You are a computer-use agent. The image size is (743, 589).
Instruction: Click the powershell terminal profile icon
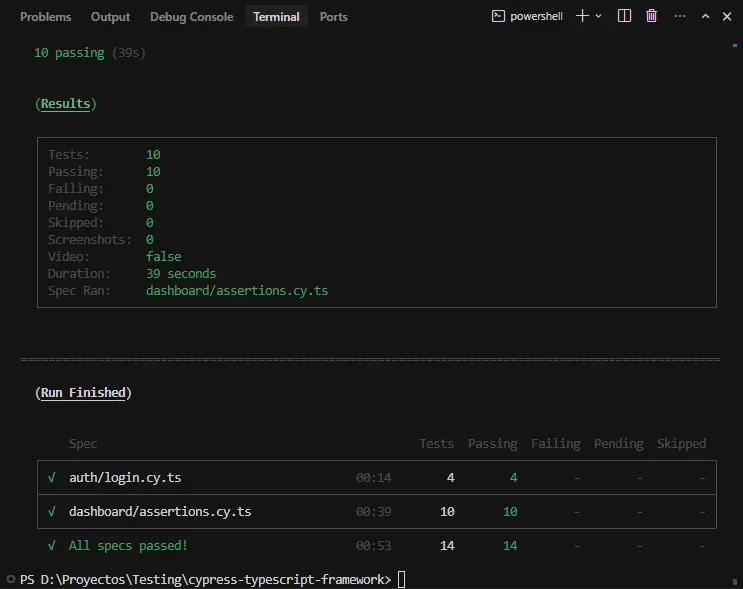click(498, 16)
